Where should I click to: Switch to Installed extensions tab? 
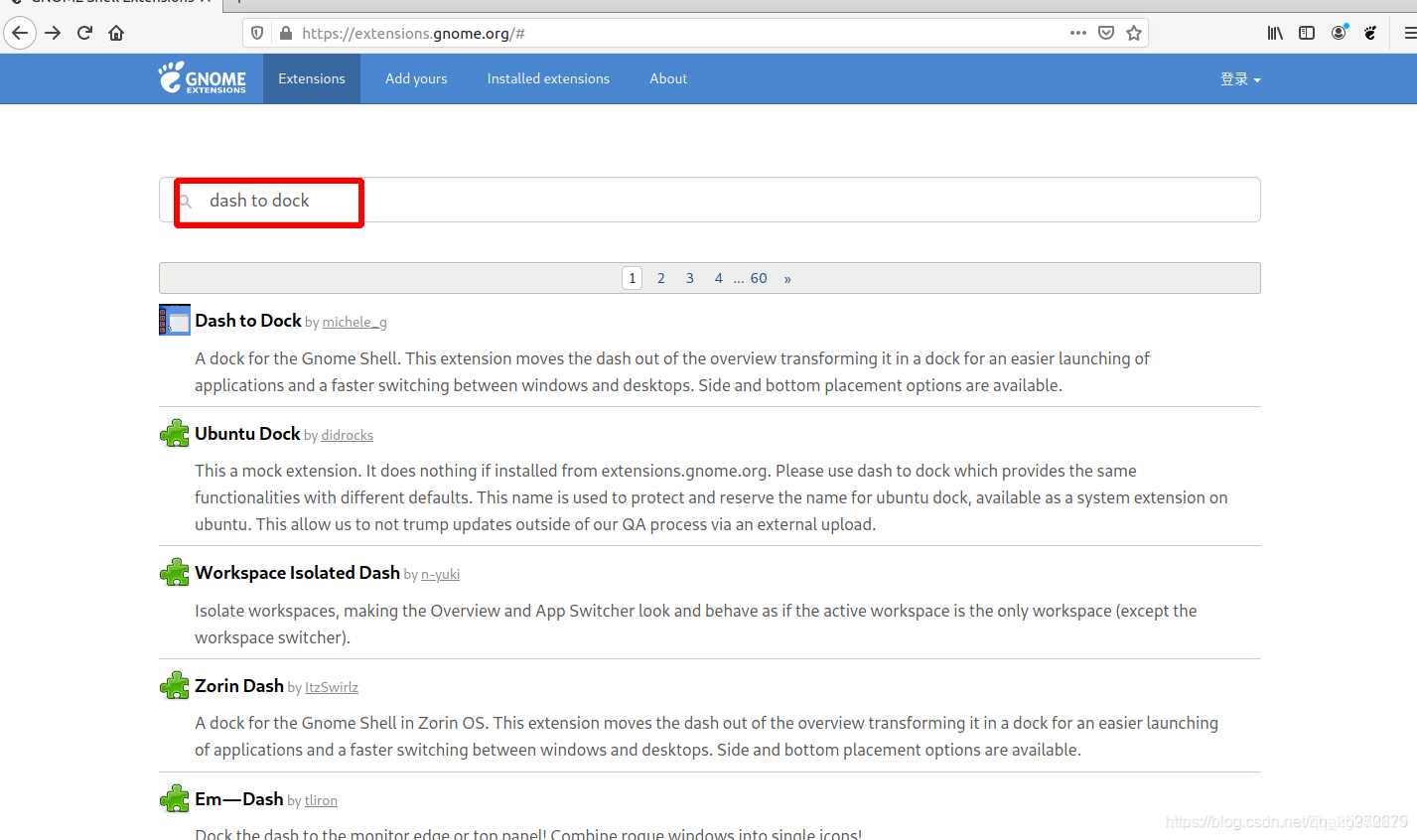548,78
